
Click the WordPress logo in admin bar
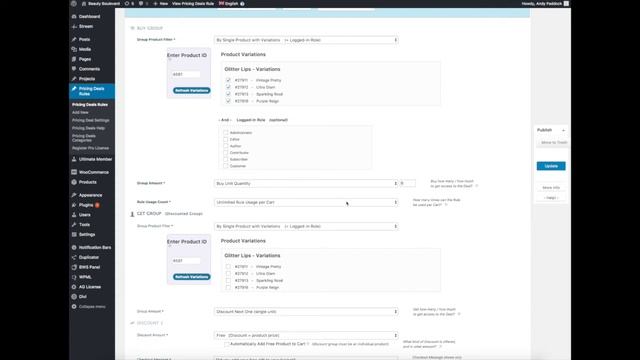73,3
